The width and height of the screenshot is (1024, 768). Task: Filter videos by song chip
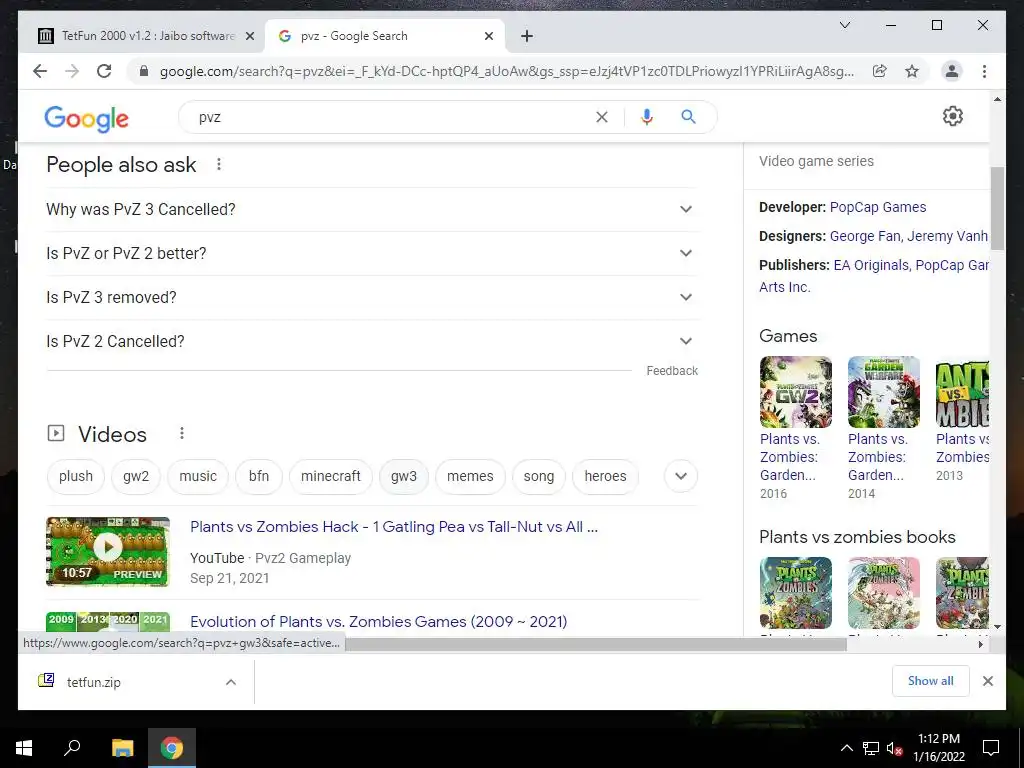(539, 476)
